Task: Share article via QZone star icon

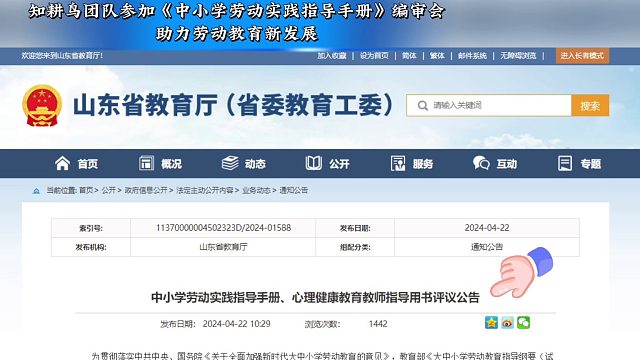Action: 491,322
